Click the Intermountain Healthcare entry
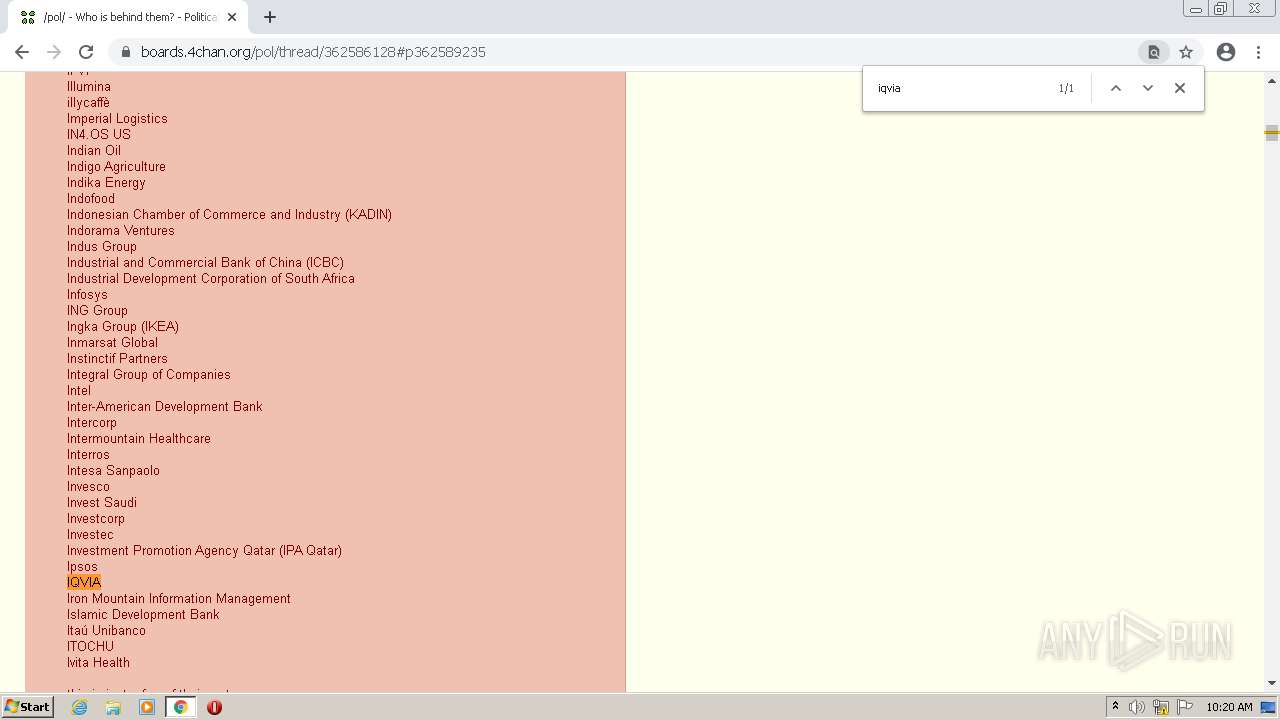Viewport: 1280px width, 720px height. click(x=139, y=438)
